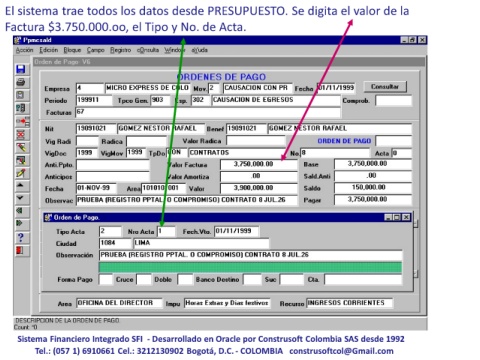Click the Orden de Pago subwindow scrollbar

(x=415, y=249)
